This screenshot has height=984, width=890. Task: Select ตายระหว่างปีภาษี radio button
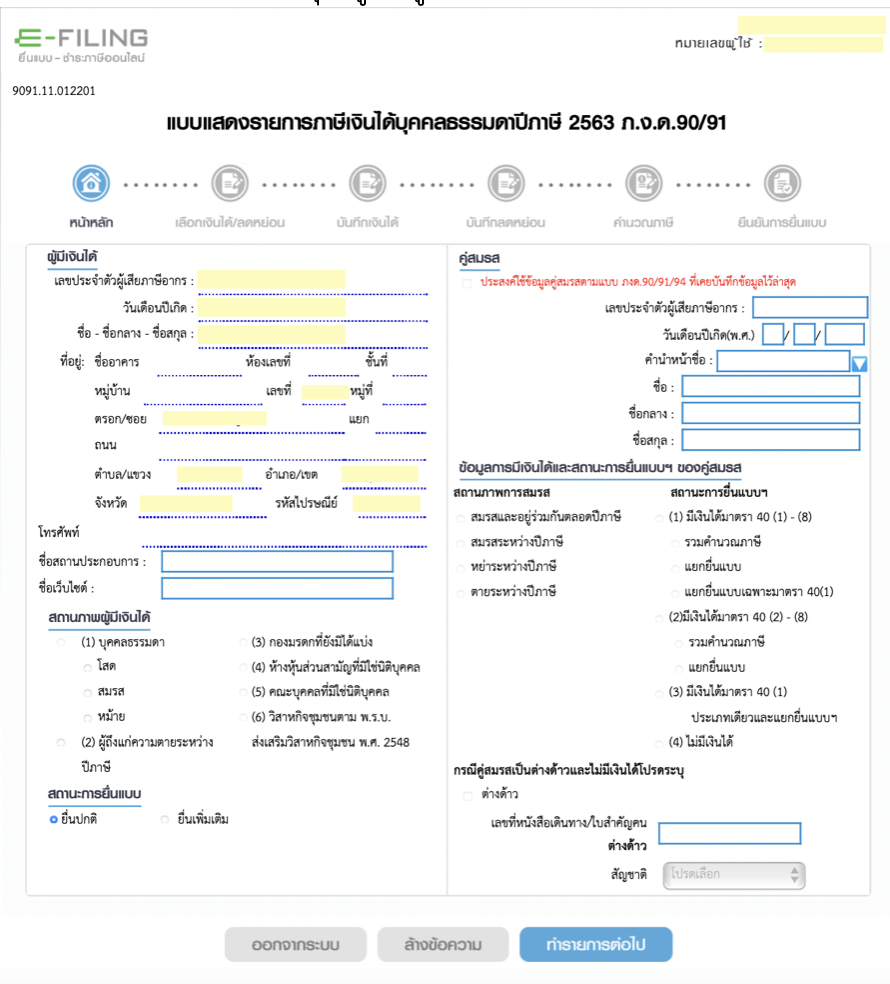tap(461, 594)
